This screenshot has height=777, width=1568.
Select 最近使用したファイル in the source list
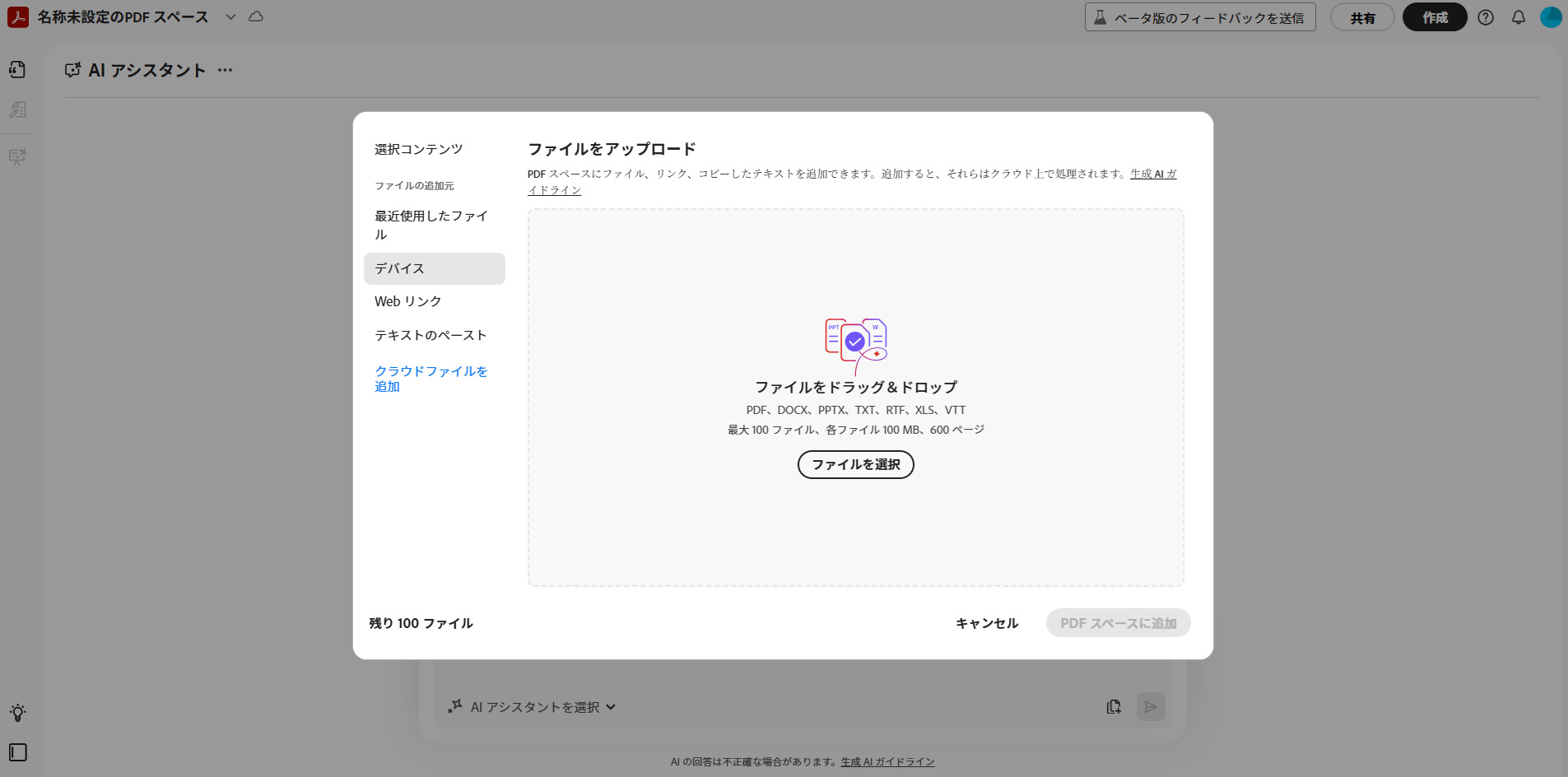point(431,225)
